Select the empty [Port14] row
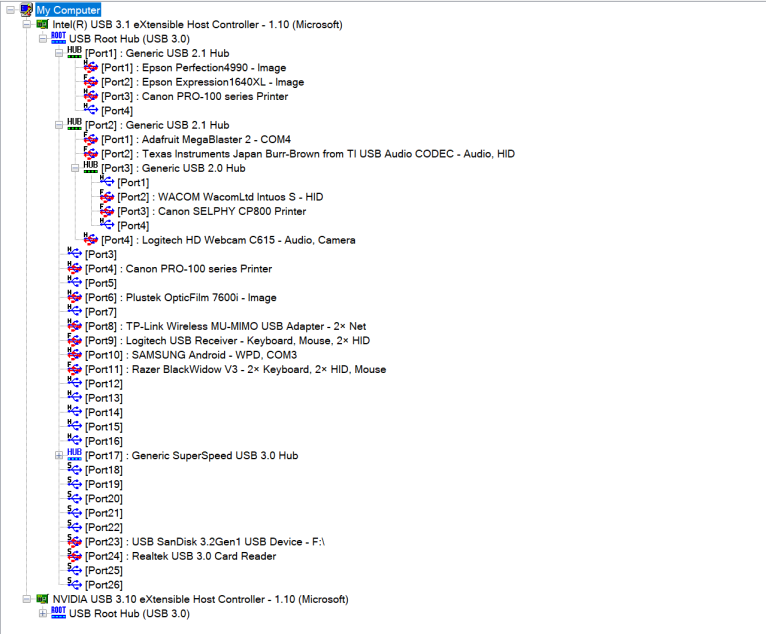 104,412
